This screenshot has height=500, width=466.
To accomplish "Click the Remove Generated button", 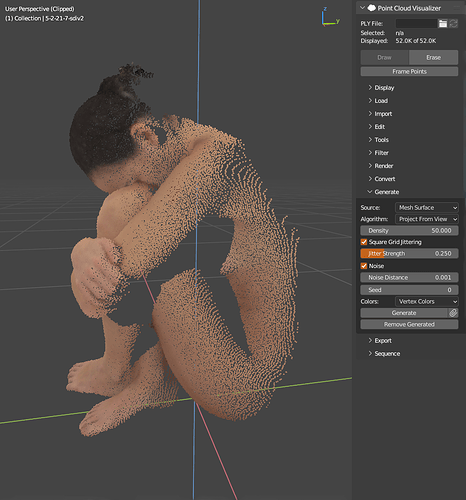I will 409,324.
